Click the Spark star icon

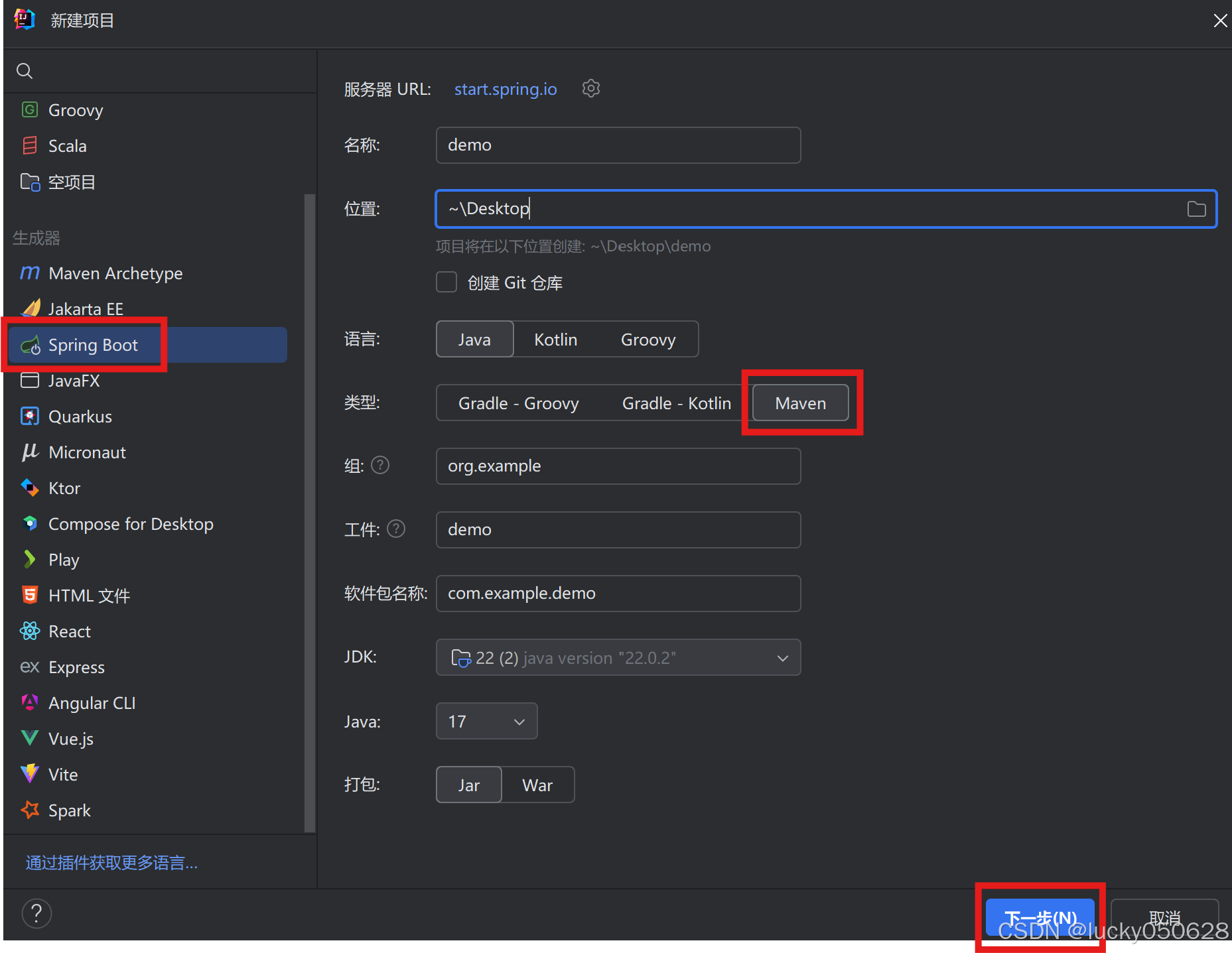[x=30, y=810]
